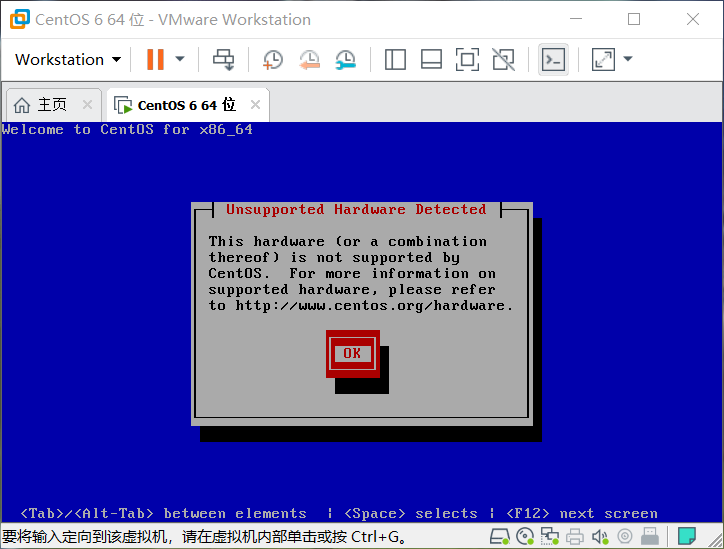Expand the power options arrow beside pause

click(x=180, y=59)
